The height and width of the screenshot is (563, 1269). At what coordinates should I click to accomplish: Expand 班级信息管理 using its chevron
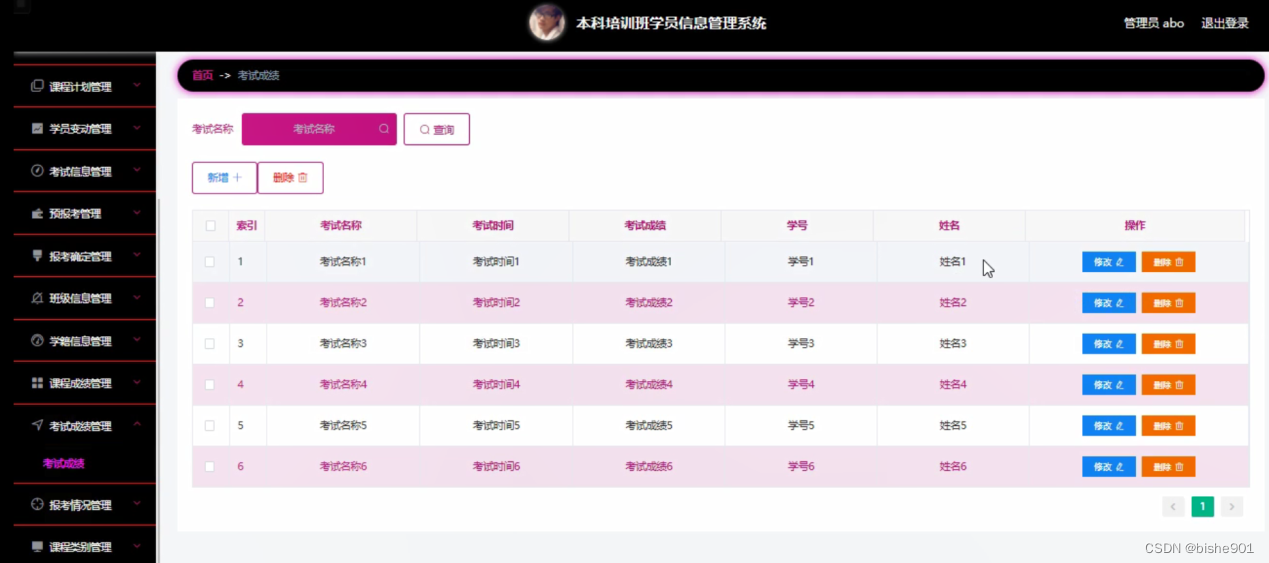(x=137, y=297)
